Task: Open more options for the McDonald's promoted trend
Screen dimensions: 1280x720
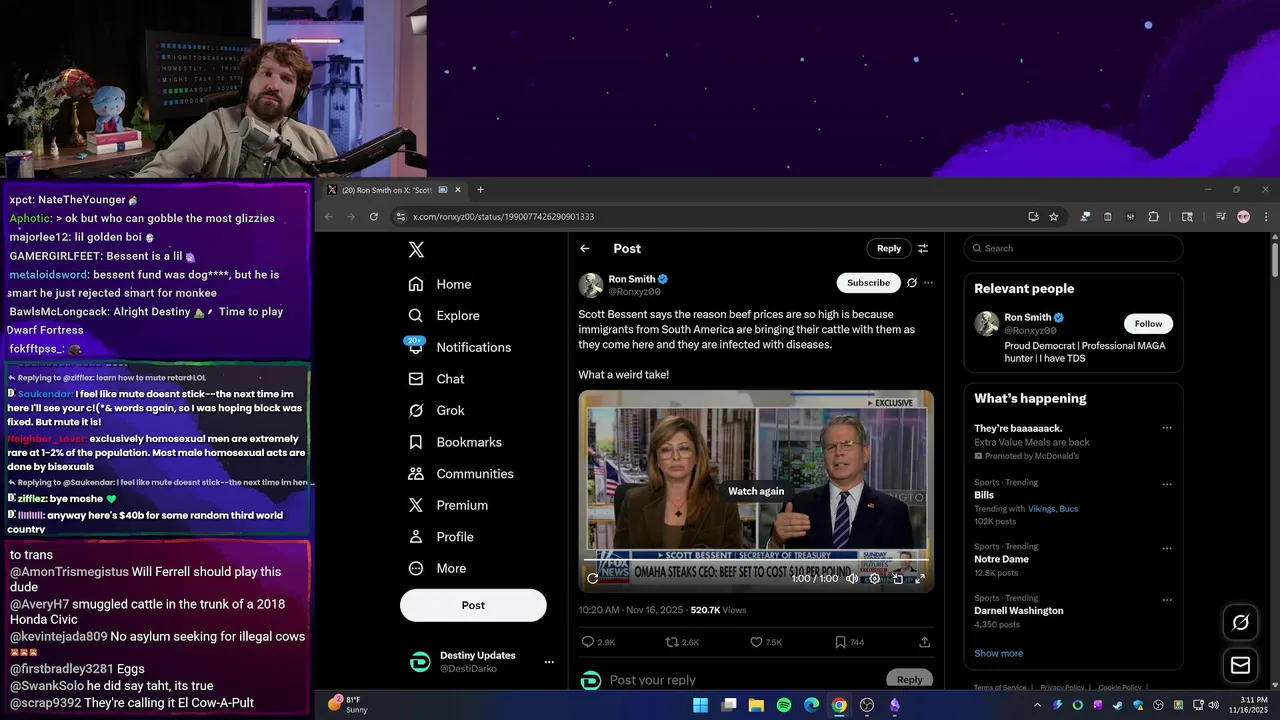Action: click(x=1166, y=429)
